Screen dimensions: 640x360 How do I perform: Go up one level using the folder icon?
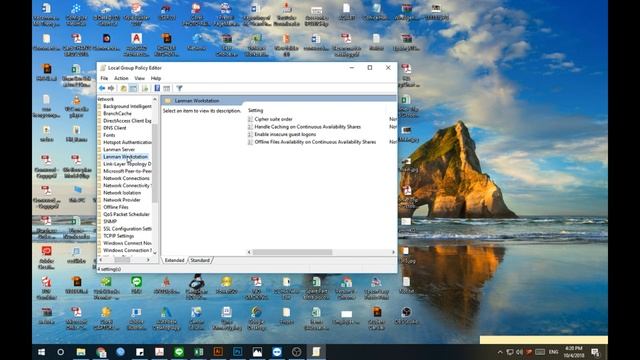tap(123, 88)
